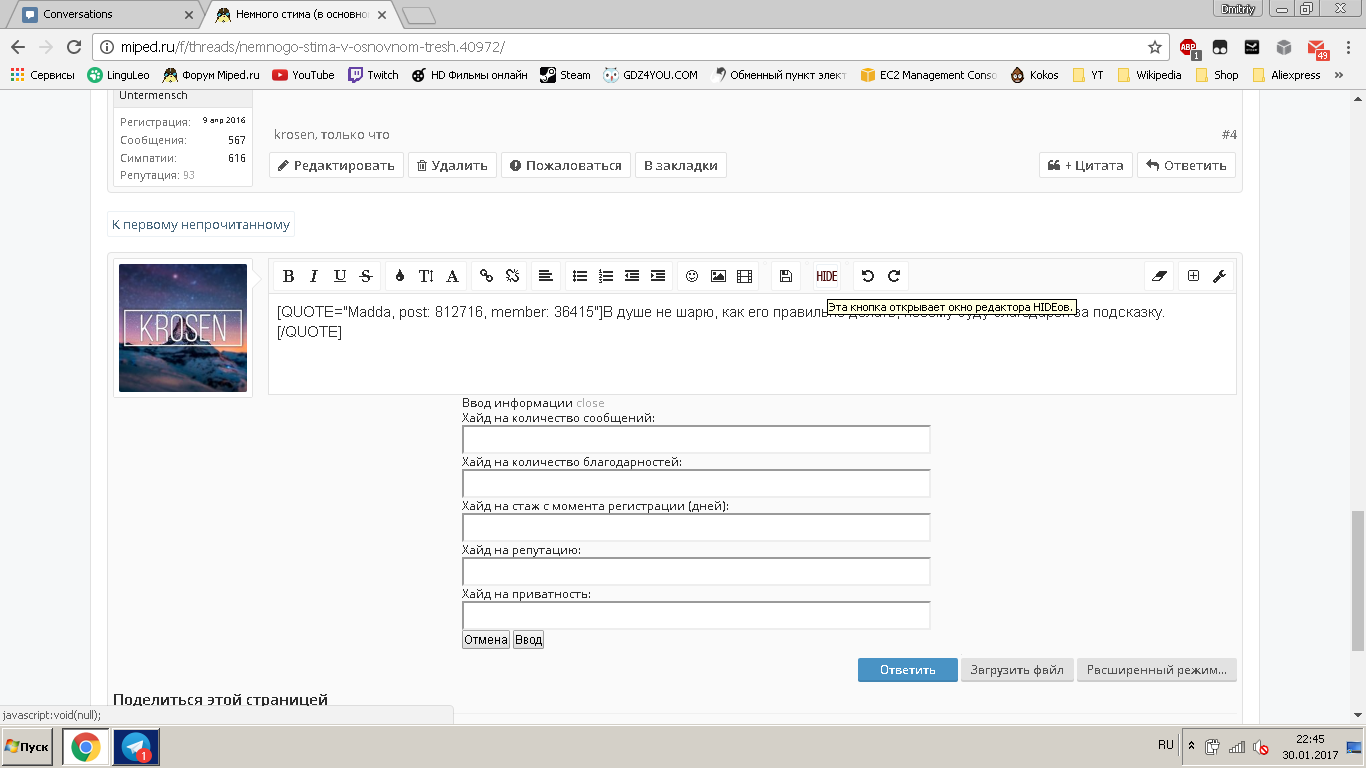This screenshot has height=768, width=1366.
Task: Click the Загрузить файл button
Action: click(1017, 670)
